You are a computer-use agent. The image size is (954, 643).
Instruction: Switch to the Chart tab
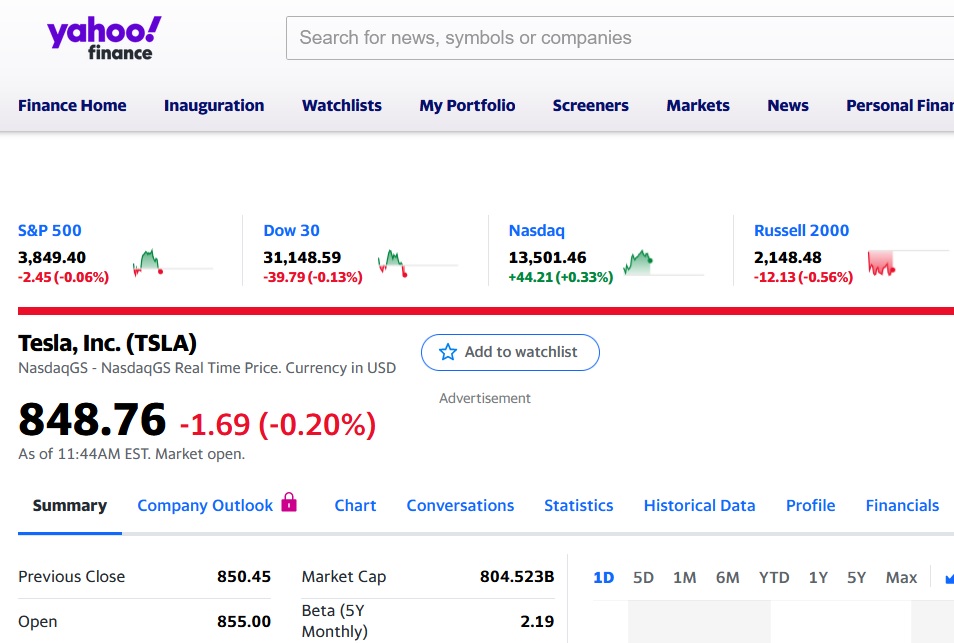355,506
